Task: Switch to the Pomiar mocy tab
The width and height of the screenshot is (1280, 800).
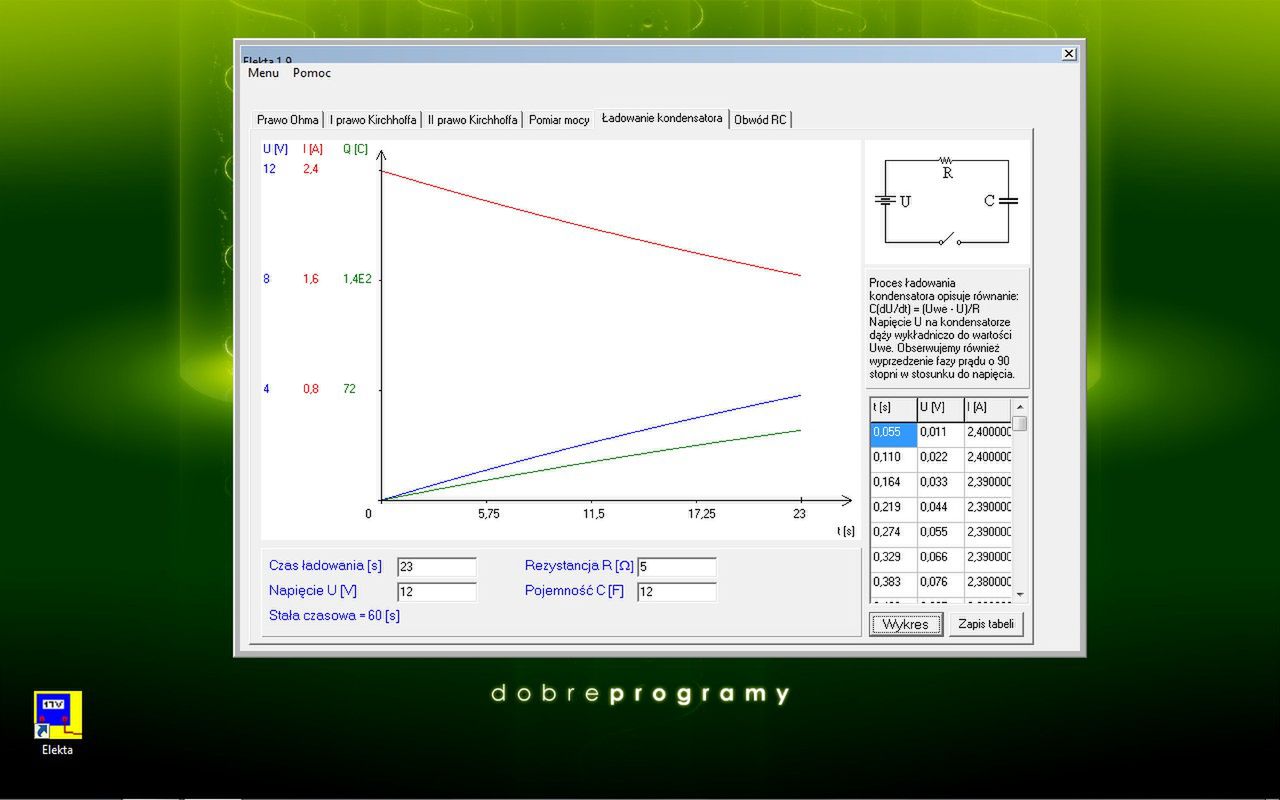Action: pos(559,120)
